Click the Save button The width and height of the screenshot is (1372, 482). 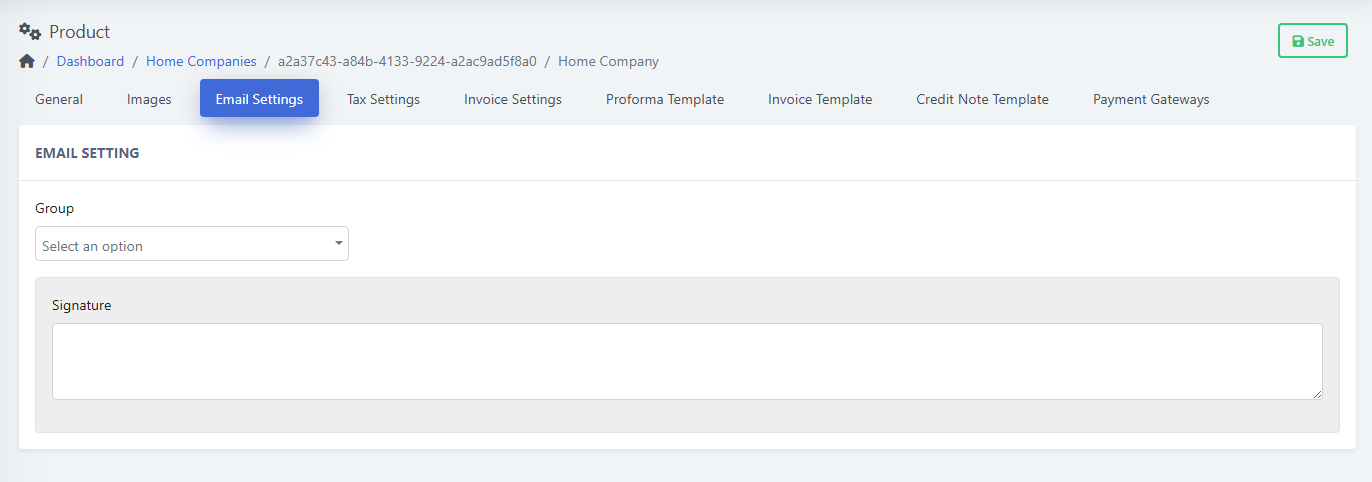pos(1313,41)
